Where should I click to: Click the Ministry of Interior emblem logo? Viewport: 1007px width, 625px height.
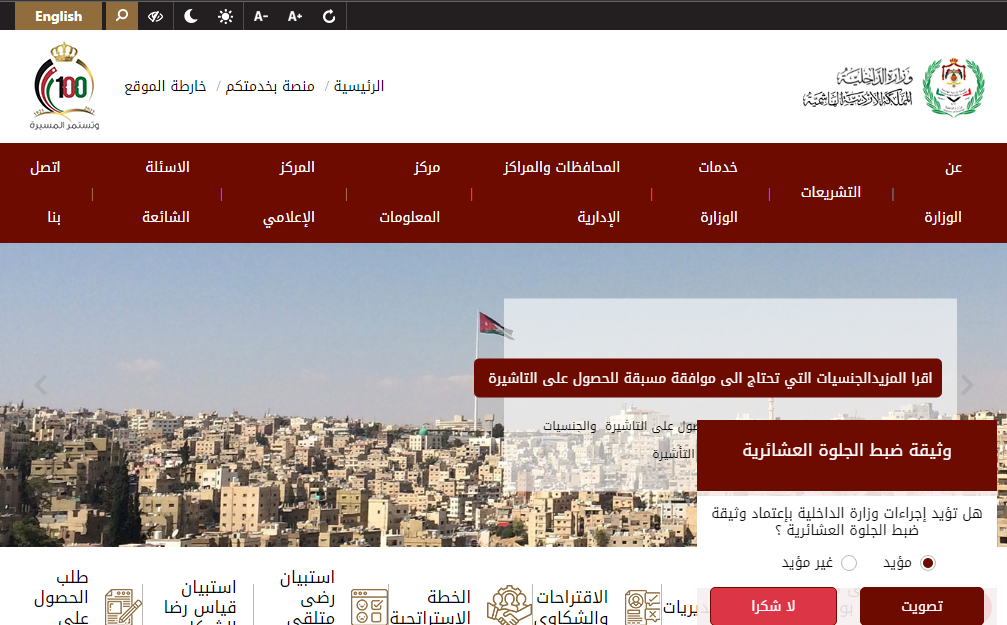[x=945, y=87]
